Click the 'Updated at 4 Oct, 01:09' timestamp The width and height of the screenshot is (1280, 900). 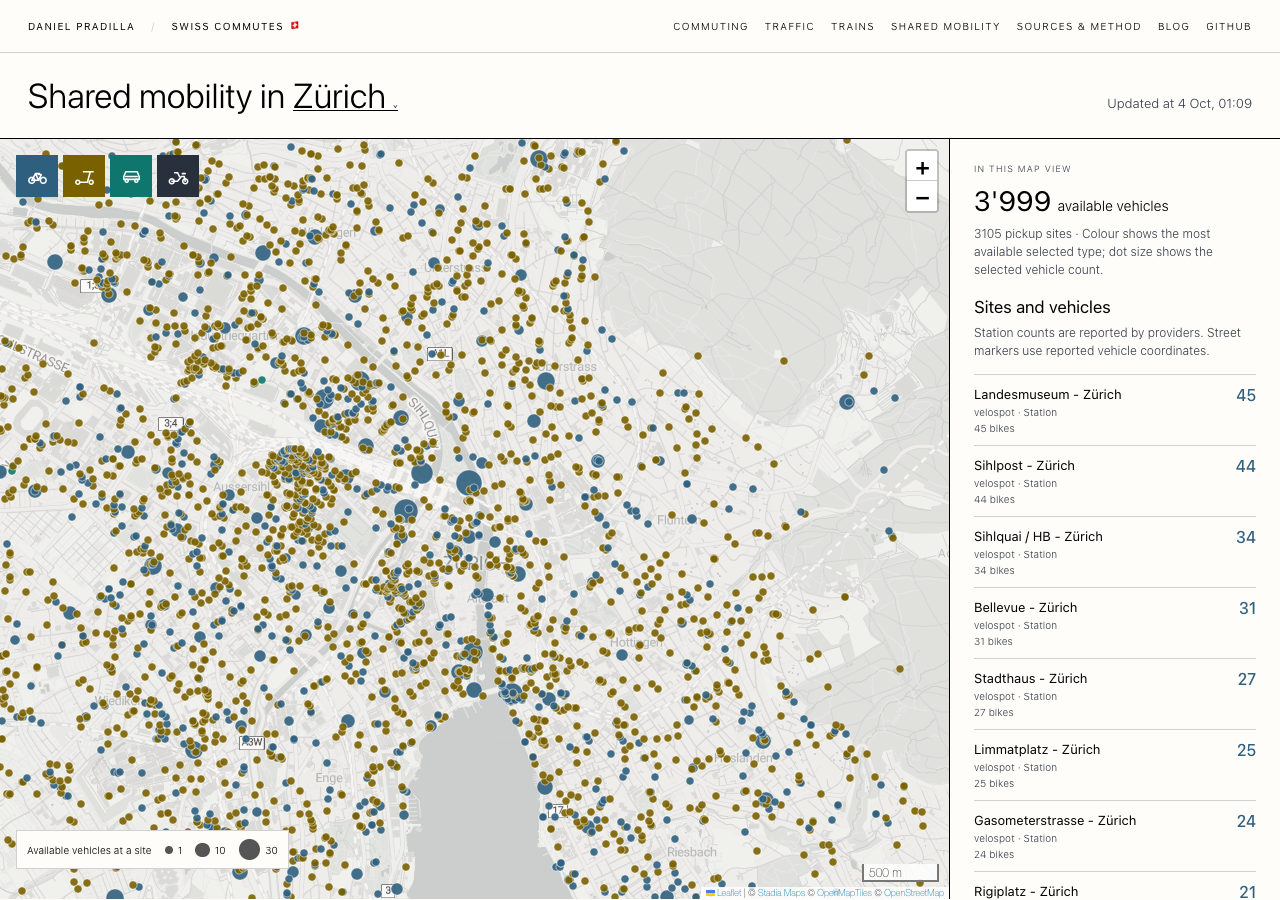pos(1179,103)
